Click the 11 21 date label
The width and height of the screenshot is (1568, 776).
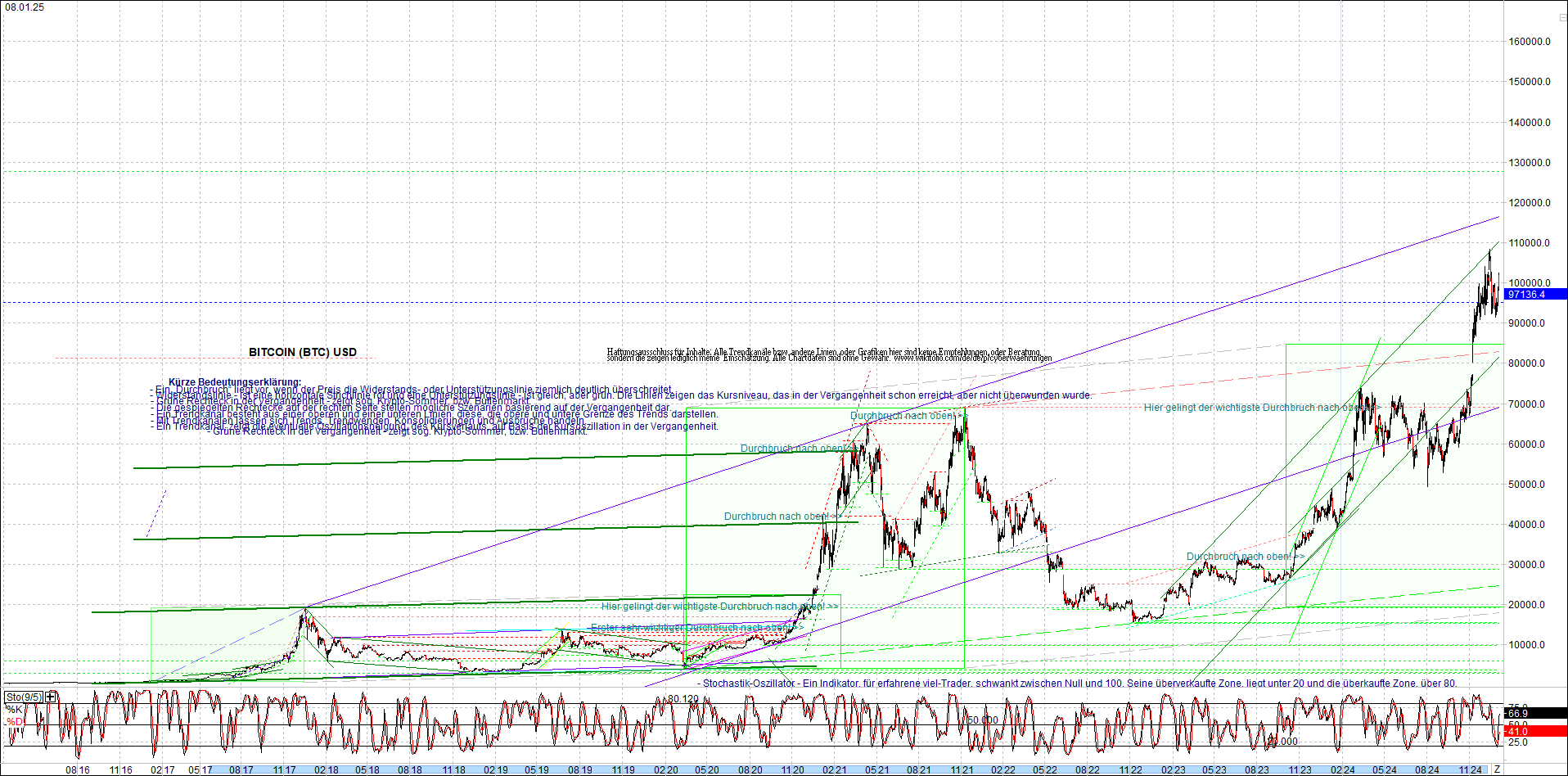[x=962, y=770]
